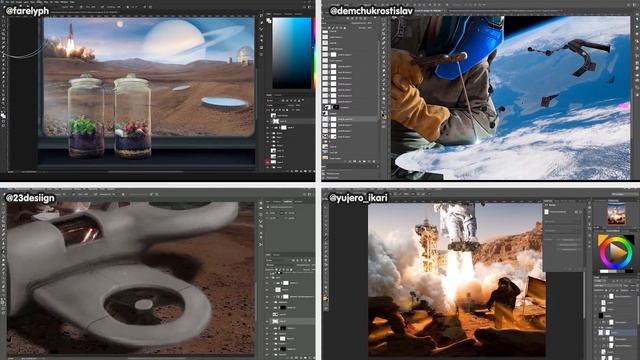Click the topmost icon in 23desiign's collapsed panel strip

tap(261, 203)
